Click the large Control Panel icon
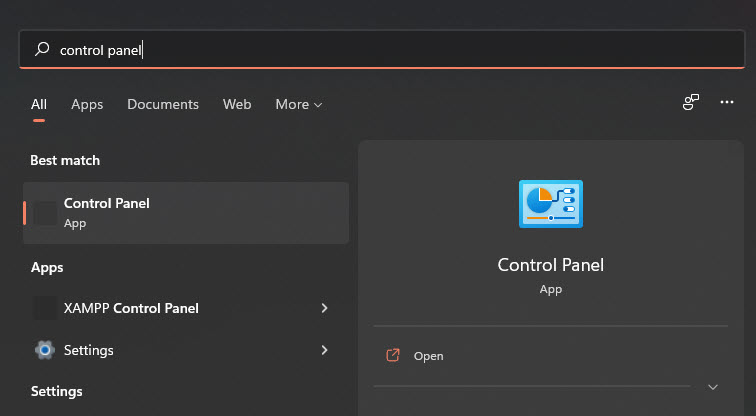Viewport: 756px width, 416px height. click(551, 204)
